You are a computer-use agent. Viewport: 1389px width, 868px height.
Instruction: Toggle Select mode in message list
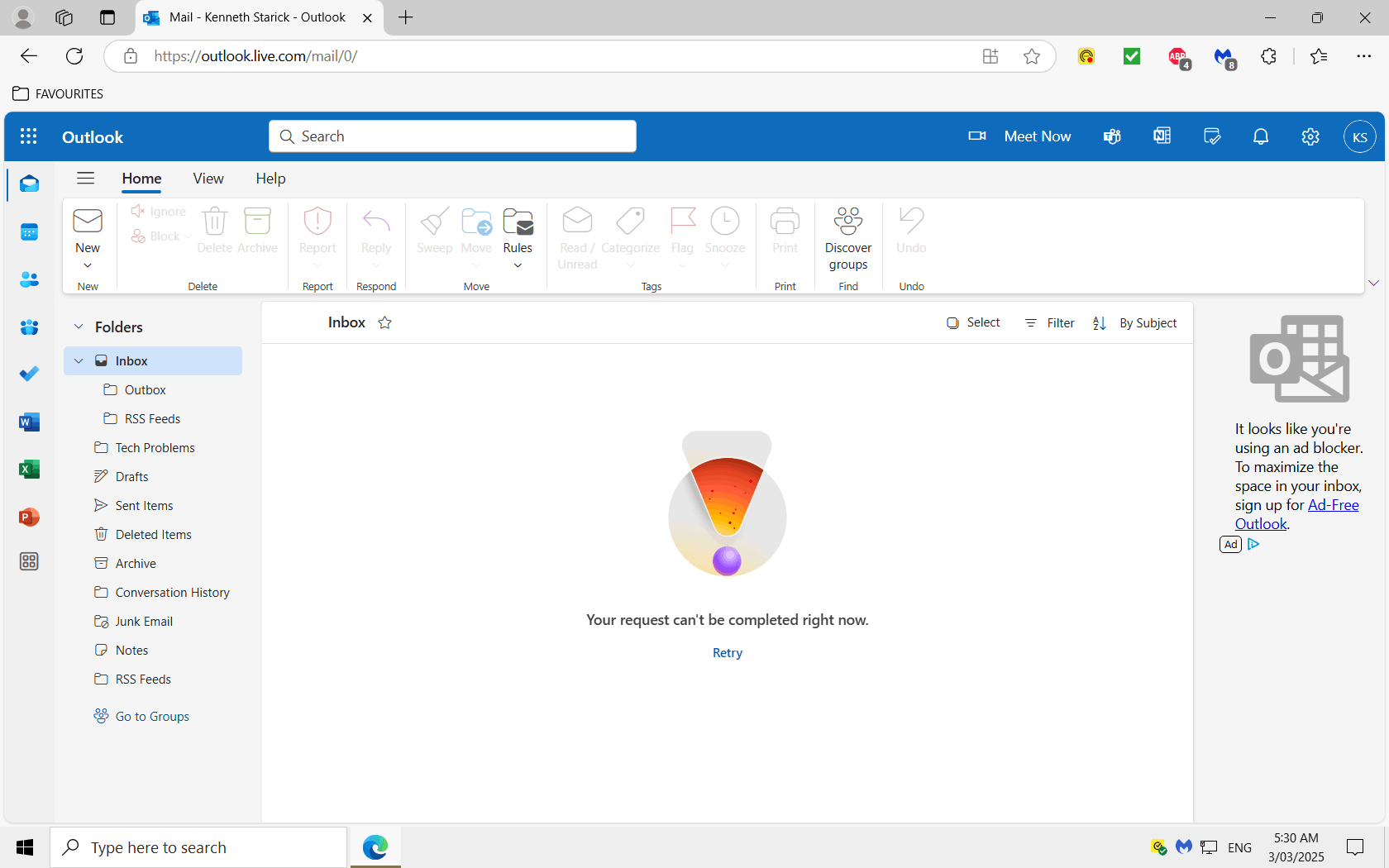973,323
